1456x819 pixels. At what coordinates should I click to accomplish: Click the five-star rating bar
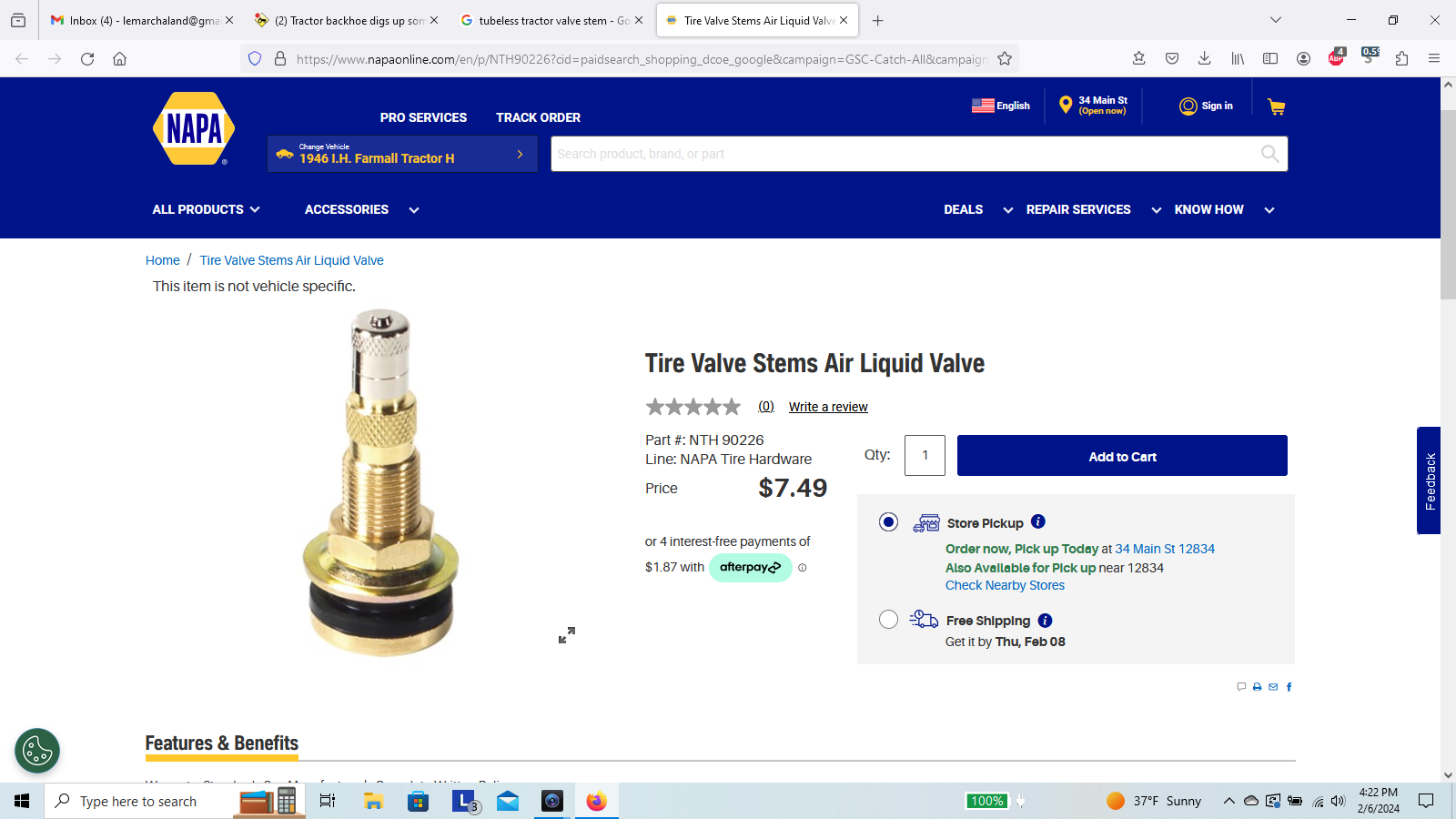click(693, 407)
